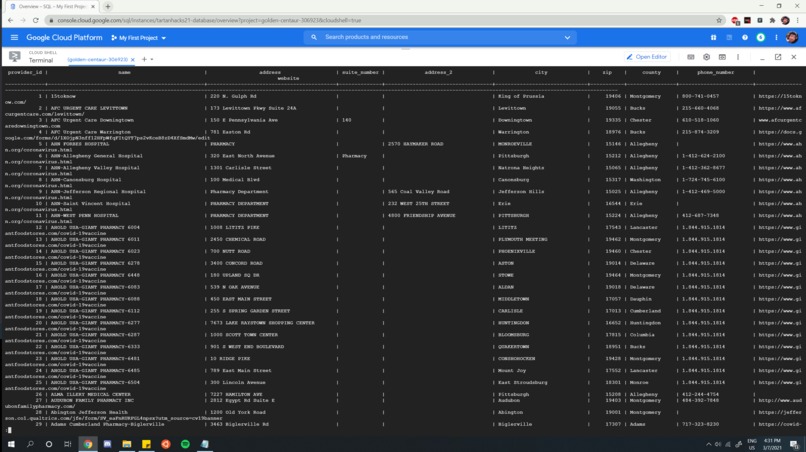The image size is (806, 452).
Task: Click the 'PLYMOUTH MEETING' city cell
Action: point(522,240)
